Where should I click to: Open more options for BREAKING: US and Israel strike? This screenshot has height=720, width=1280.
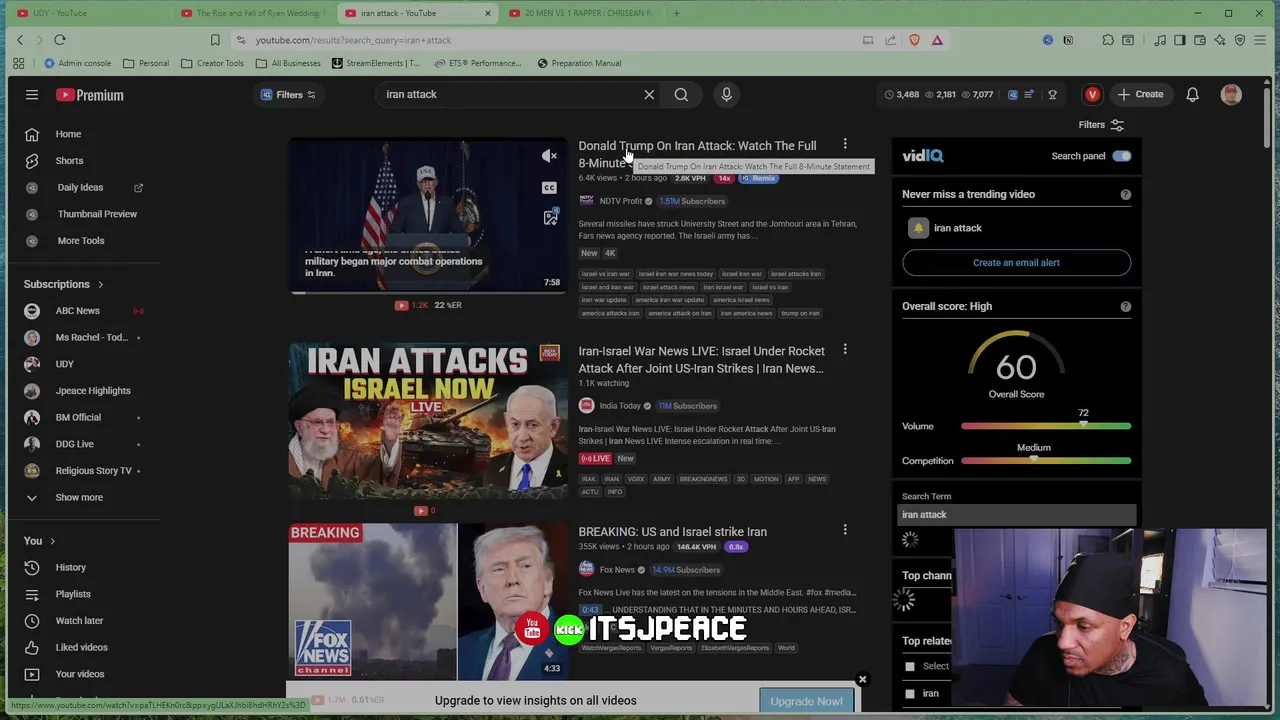point(845,531)
